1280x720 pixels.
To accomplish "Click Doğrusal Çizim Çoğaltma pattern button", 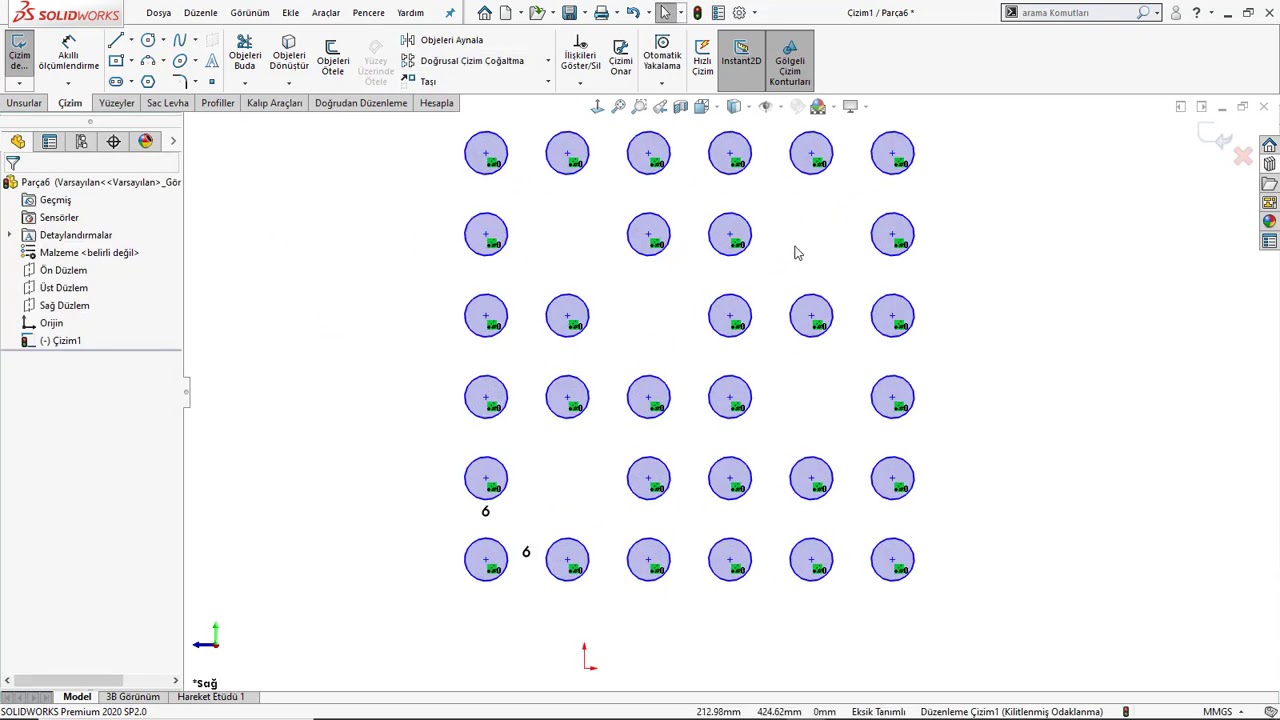I will coord(462,61).
